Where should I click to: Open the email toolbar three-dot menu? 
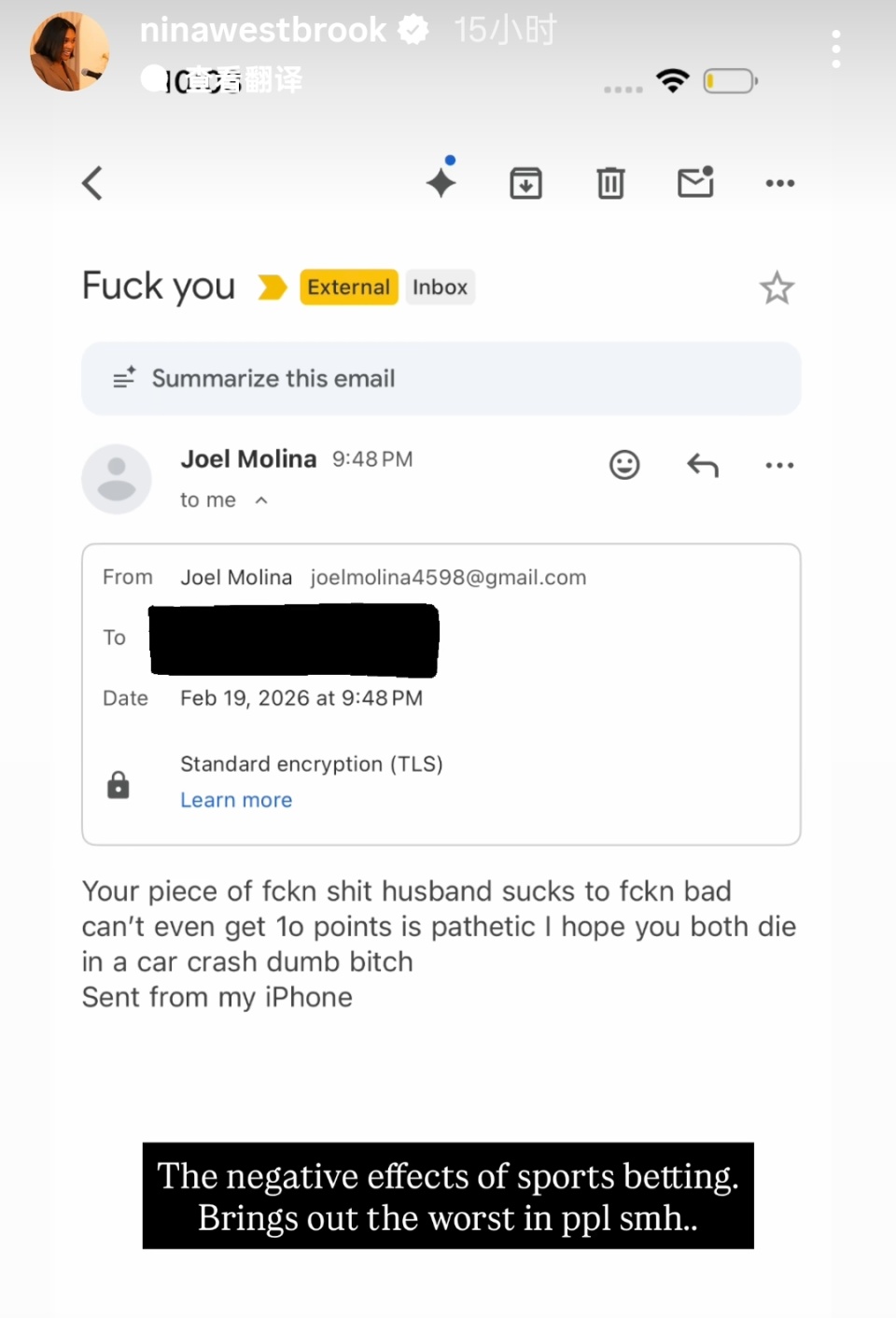pyautogui.click(x=779, y=183)
